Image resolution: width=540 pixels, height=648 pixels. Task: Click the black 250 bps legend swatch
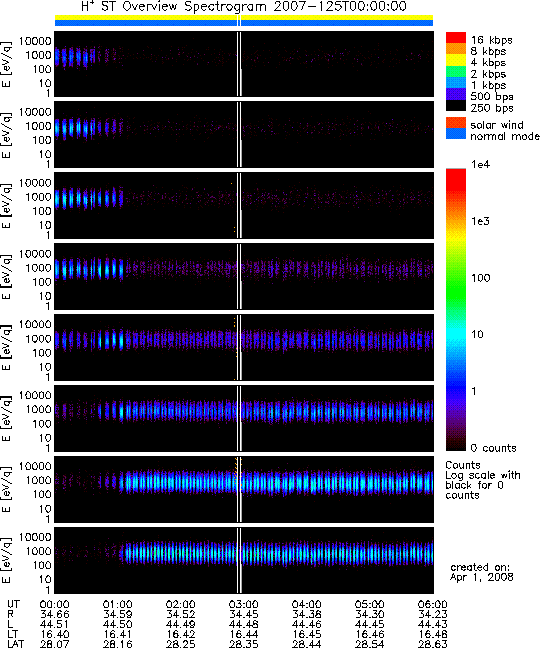[456, 105]
